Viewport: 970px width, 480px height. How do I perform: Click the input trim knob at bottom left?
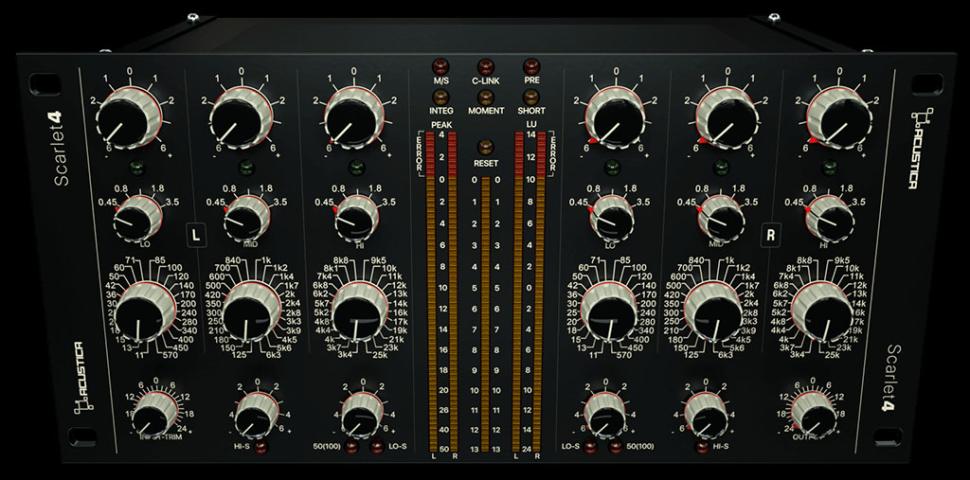tap(153, 412)
